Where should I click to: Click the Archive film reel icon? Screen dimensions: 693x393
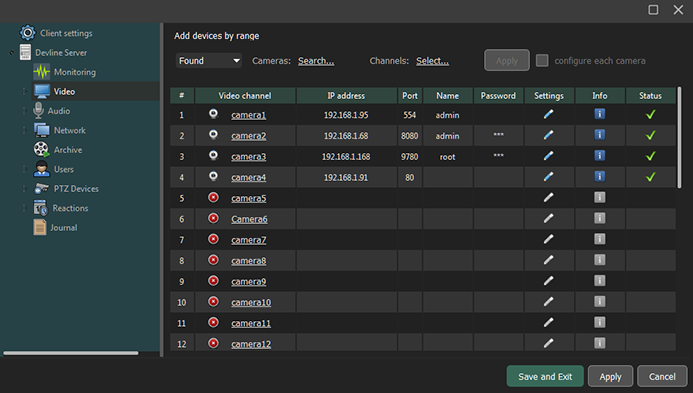(x=42, y=149)
